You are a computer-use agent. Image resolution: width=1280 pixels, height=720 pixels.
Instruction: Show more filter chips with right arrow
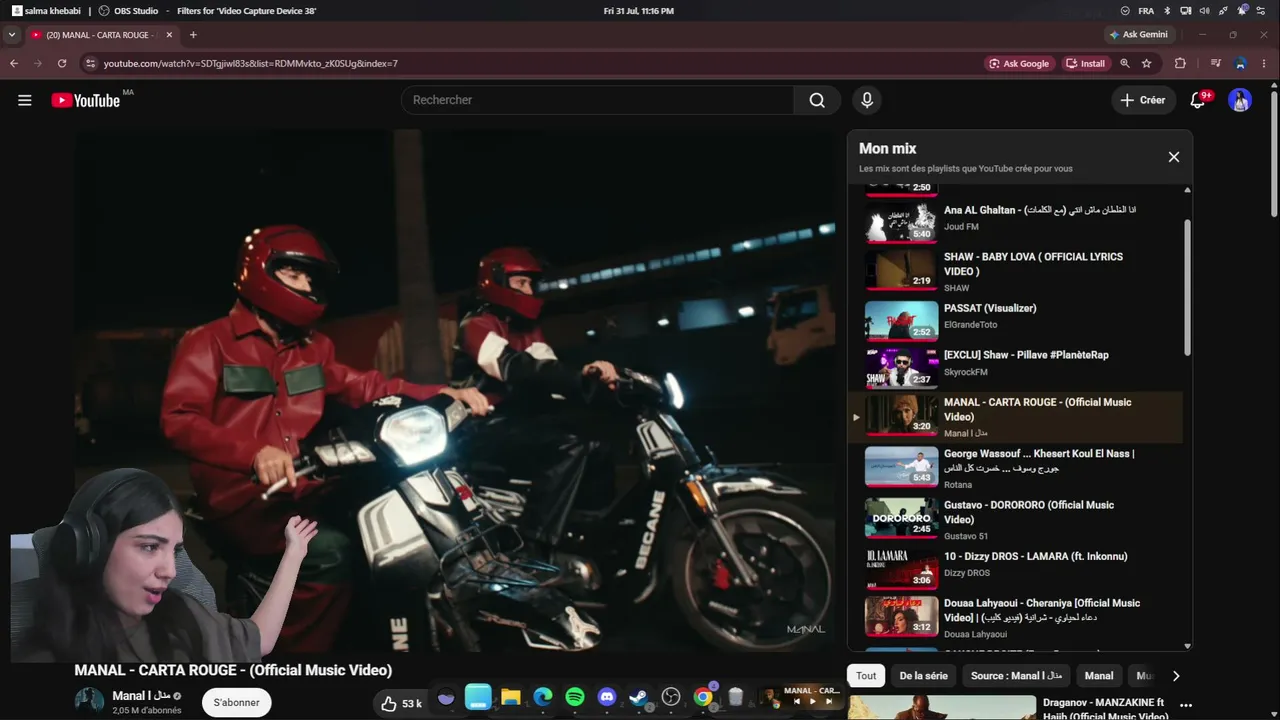pyautogui.click(x=1176, y=676)
